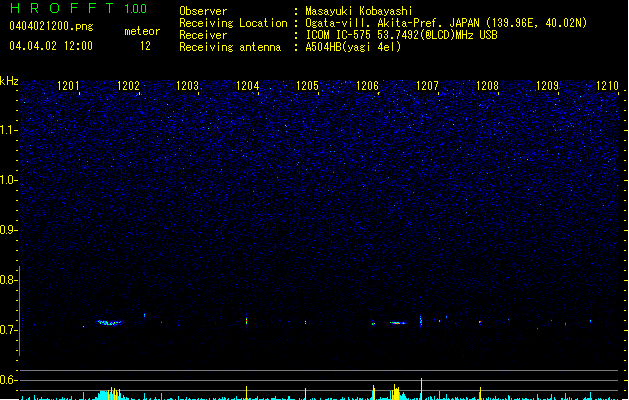This screenshot has width=629, height=400.
Task: Click the date stamp 04.04.02 12:00
Action: tap(51, 46)
